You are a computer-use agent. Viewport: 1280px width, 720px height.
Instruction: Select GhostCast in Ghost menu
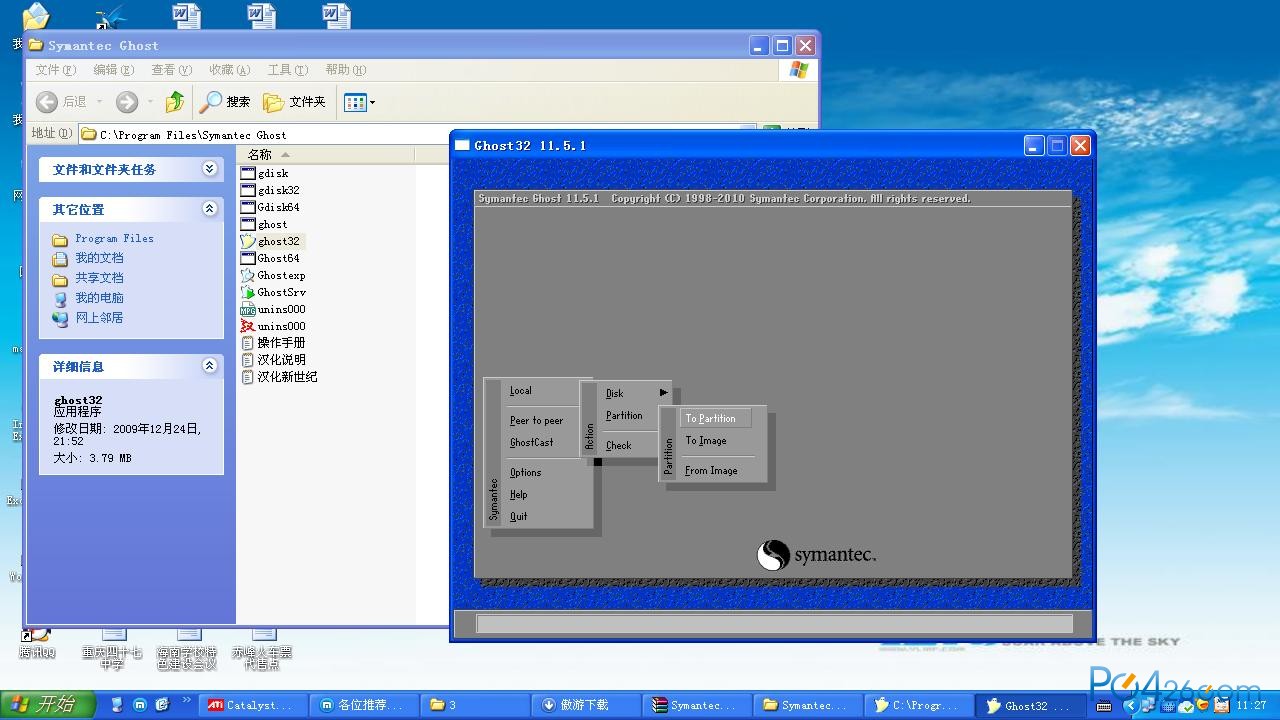point(531,443)
